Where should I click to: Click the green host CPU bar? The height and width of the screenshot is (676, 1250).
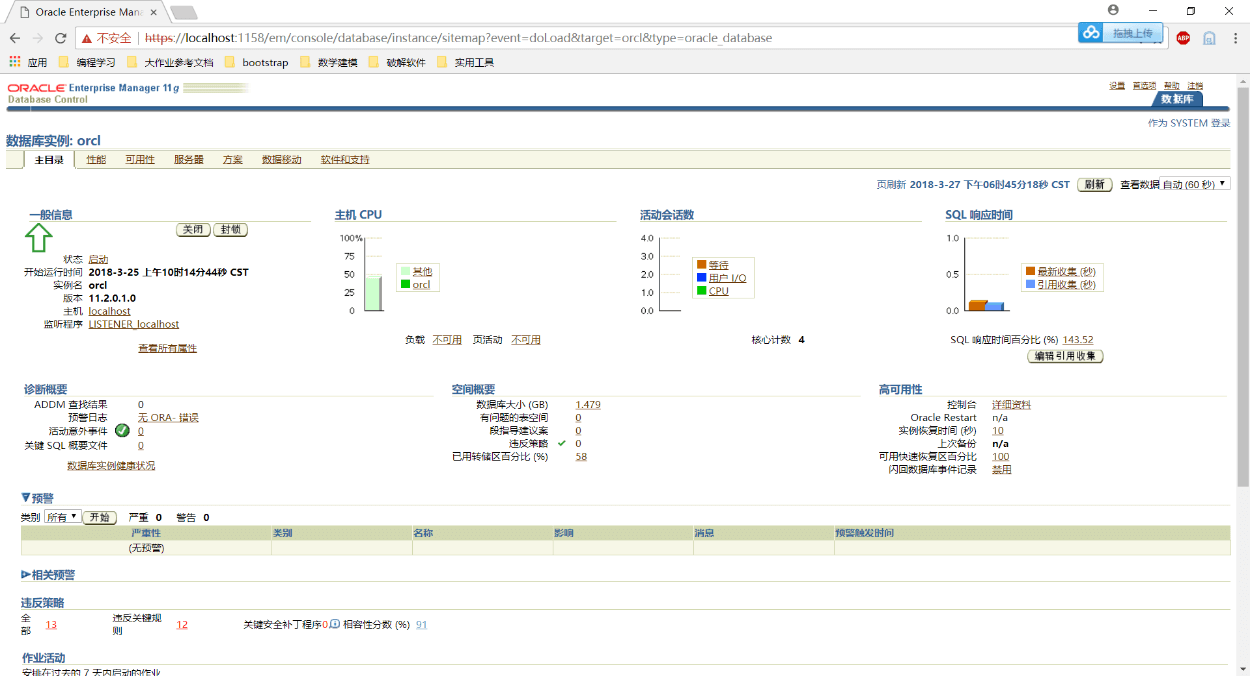372,294
